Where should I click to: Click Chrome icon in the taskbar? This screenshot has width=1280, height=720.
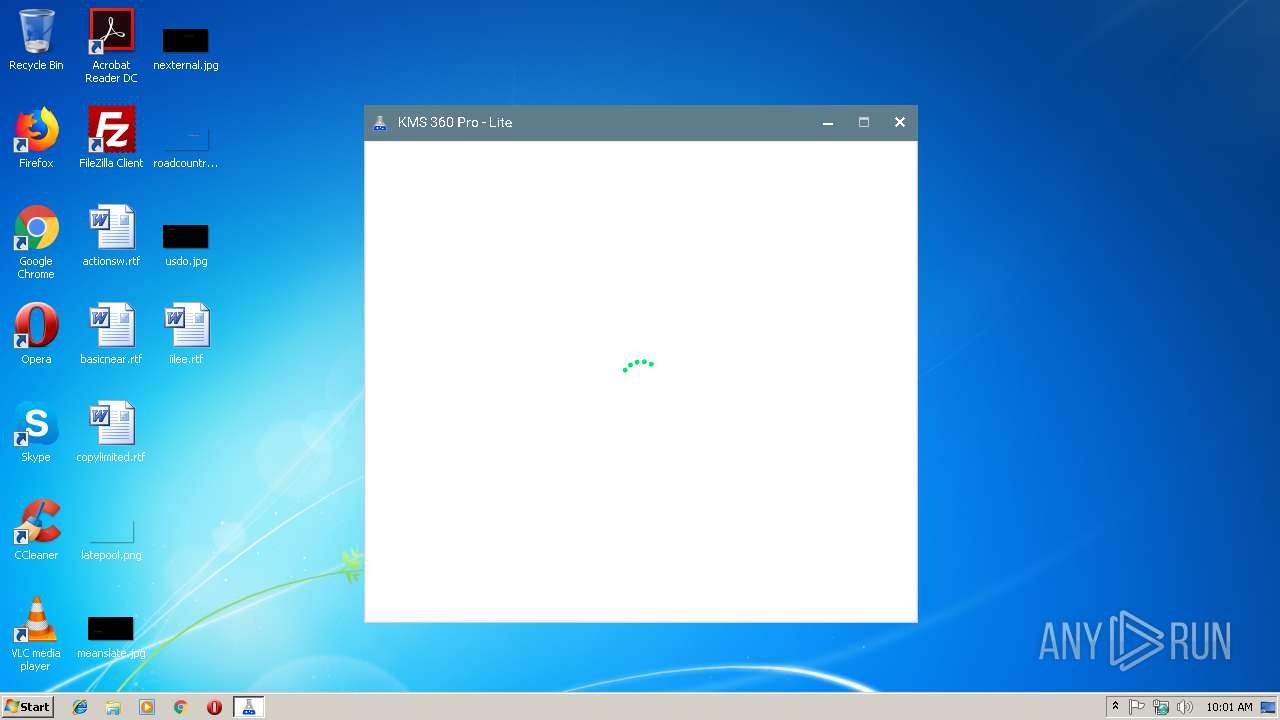(181, 707)
